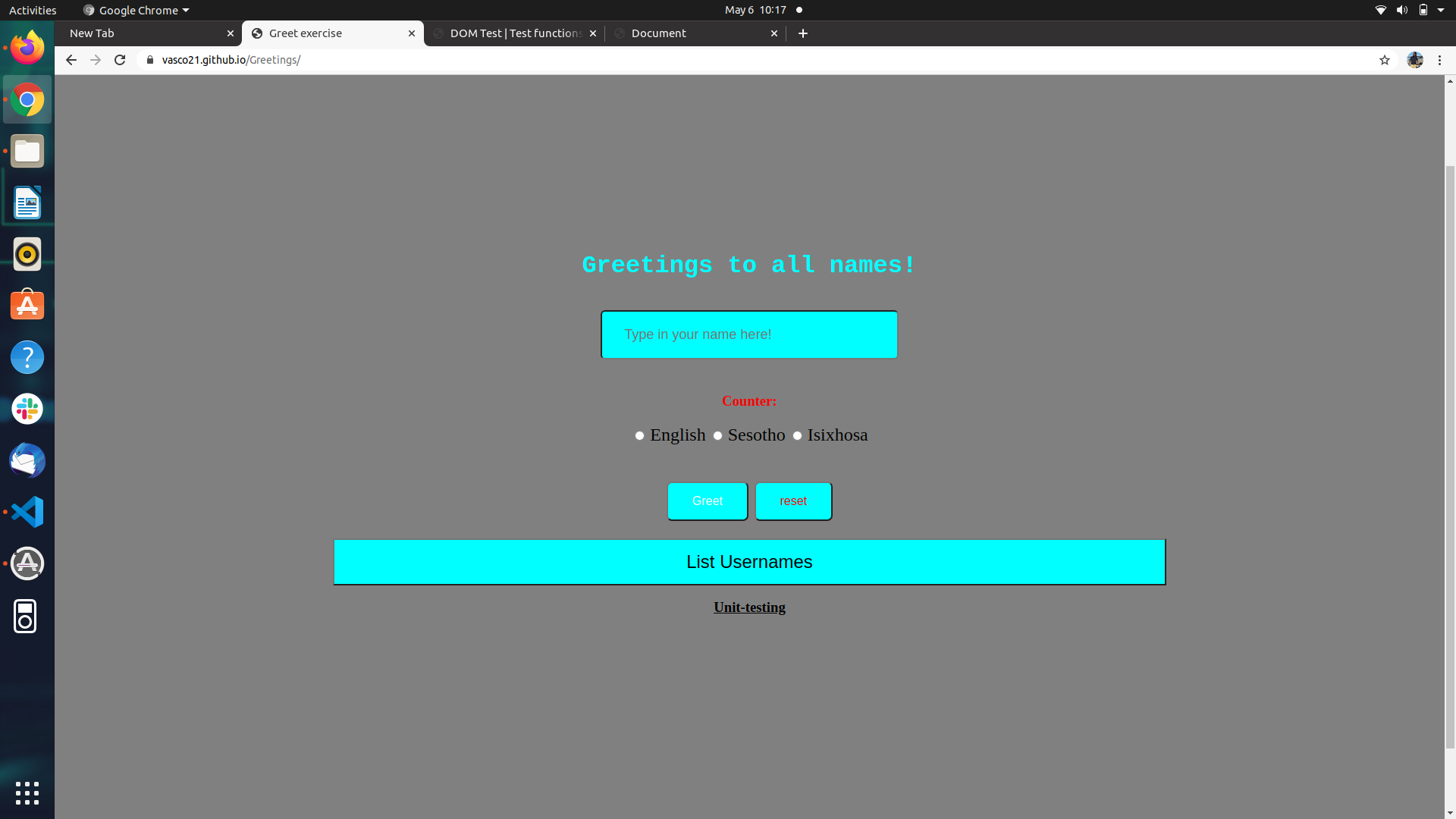This screenshot has height=819, width=1456.
Task: Open the clock and calendar dropdown
Action: pos(755,10)
